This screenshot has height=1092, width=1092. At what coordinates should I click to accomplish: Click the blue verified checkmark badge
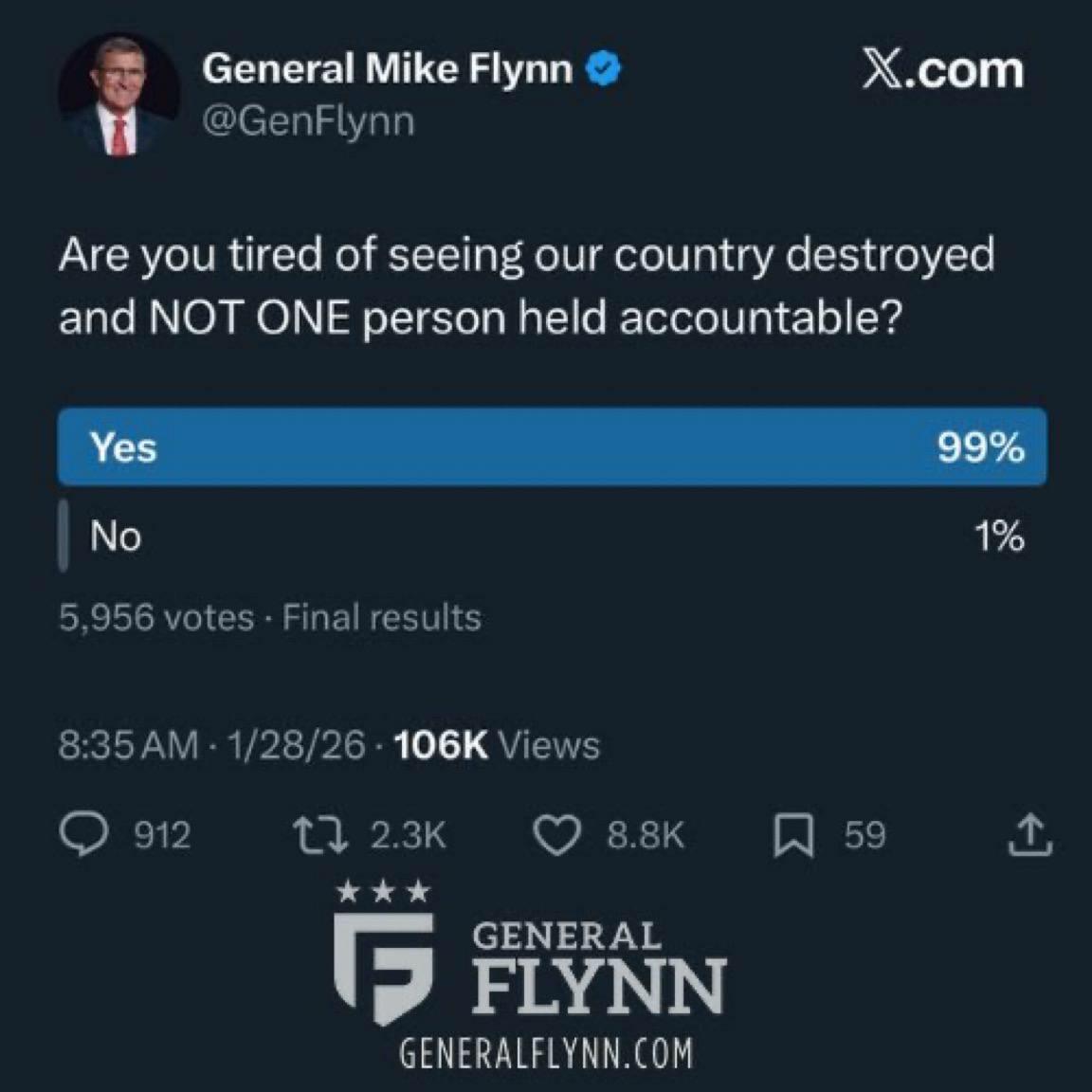coord(604,69)
